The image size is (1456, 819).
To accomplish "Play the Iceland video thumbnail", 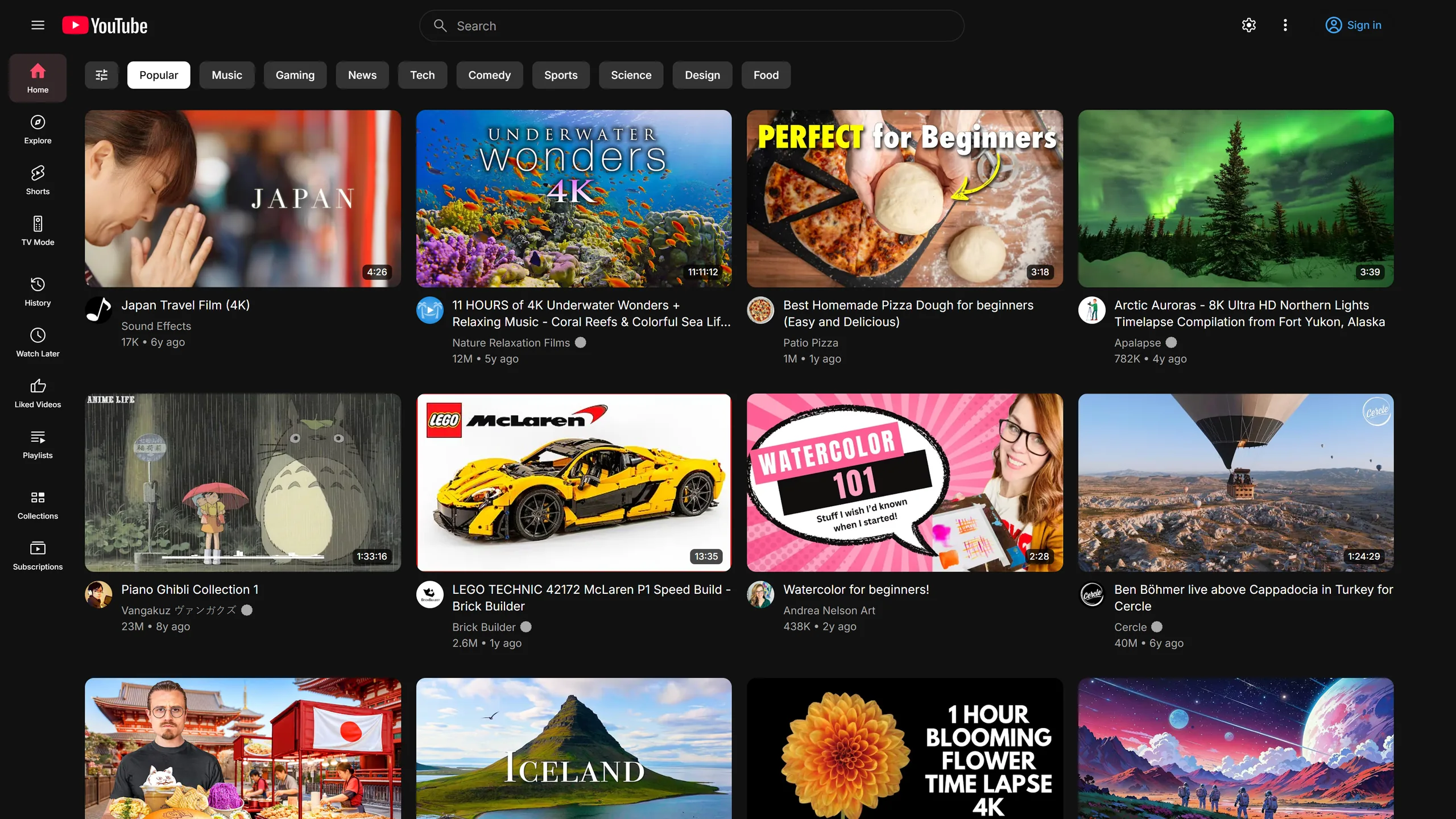I will [x=573, y=748].
